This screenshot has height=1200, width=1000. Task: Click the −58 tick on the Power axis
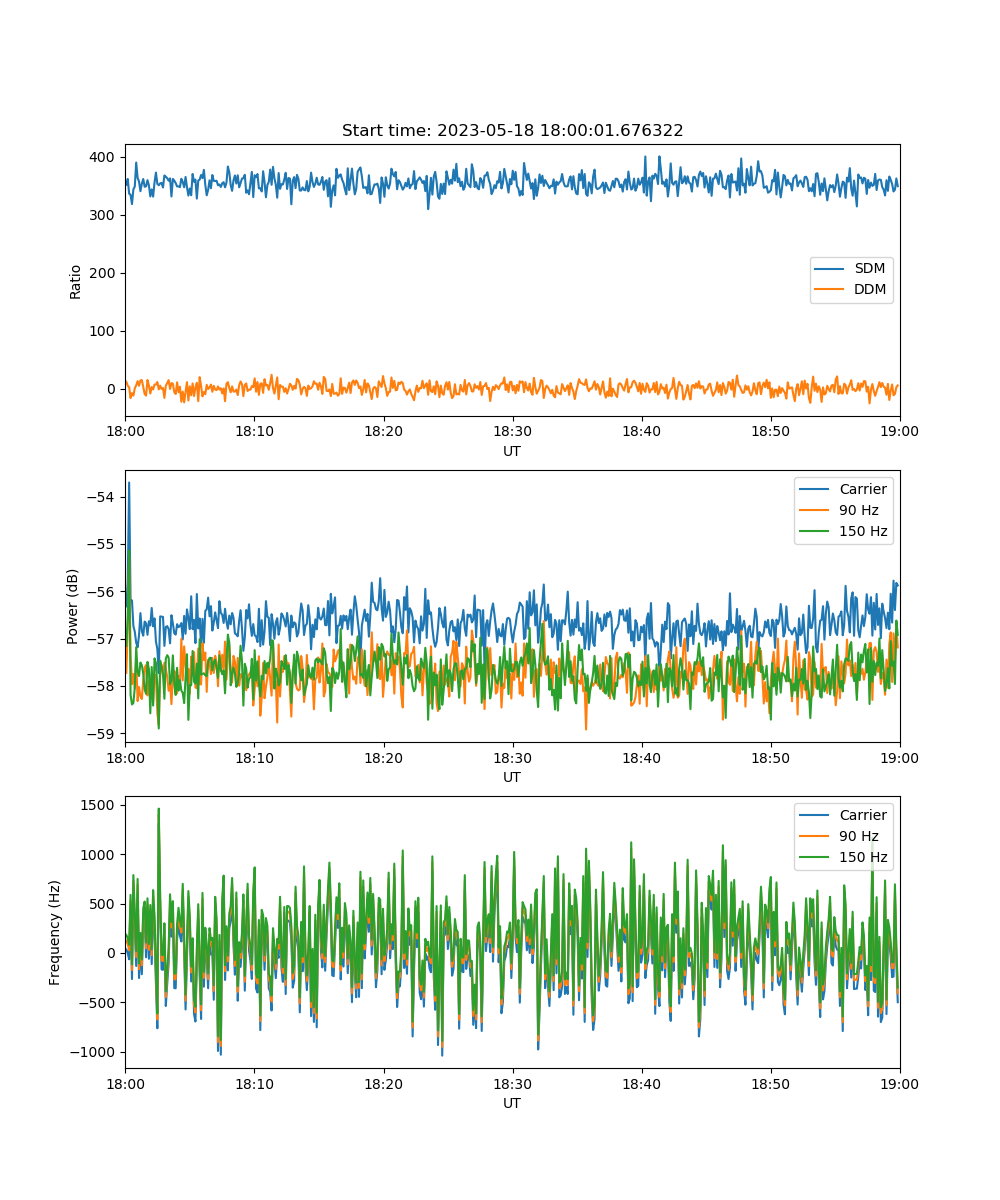(103, 686)
